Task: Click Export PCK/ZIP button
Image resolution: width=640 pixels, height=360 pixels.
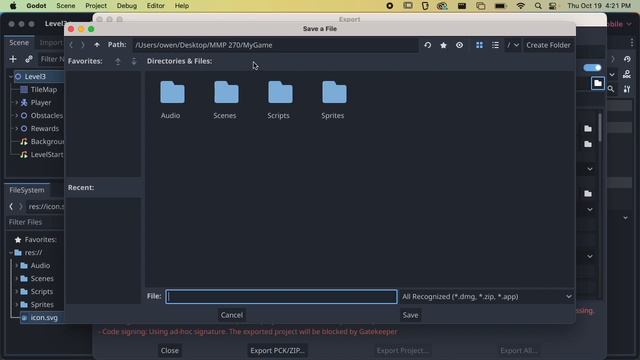Action: click(277, 350)
